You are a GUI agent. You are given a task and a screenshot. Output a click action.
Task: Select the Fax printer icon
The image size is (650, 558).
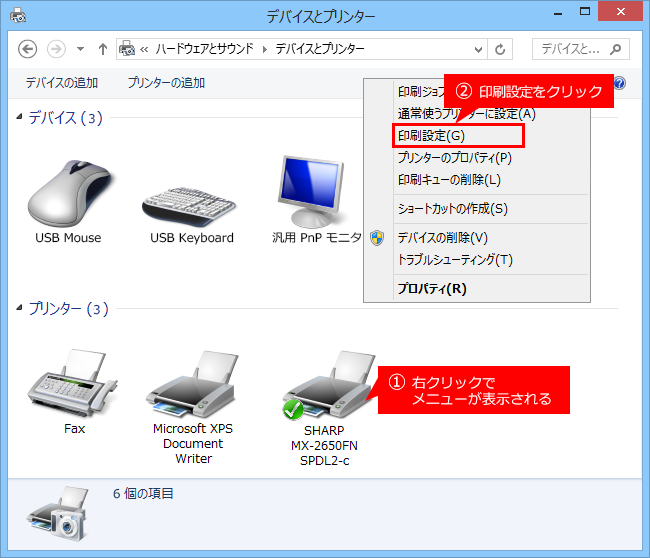(73, 383)
